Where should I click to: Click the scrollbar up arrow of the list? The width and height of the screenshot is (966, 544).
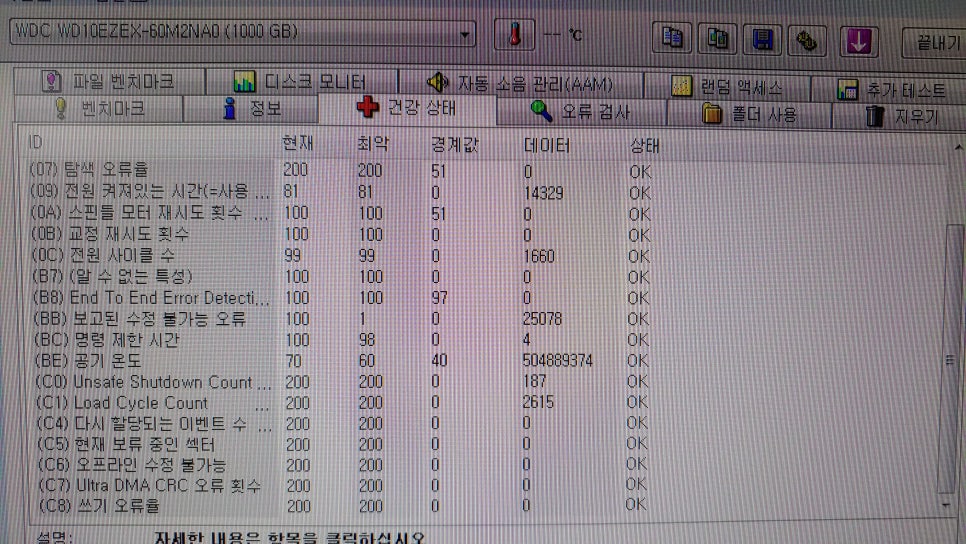pyautogui.click(x=958, y=147)
